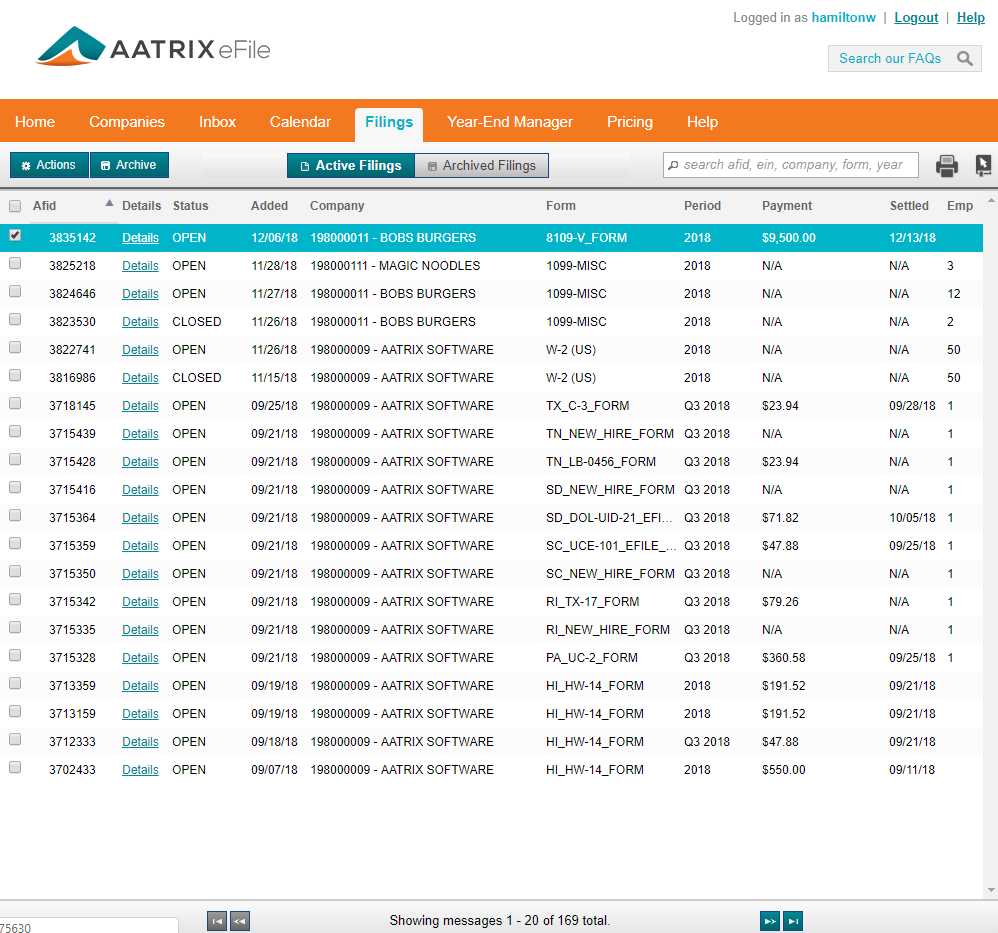Viewport: 998px width, 933px height.
Task: Open the Year-End Manager tab
Action: tap(509, 122)
